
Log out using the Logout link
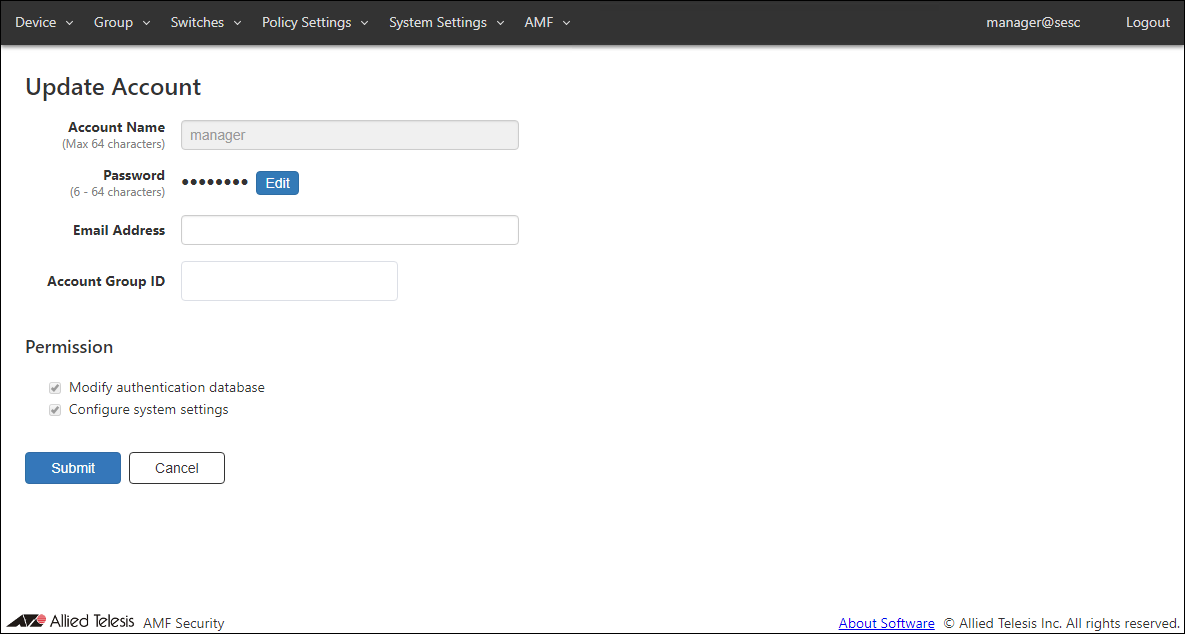click(1147, 22)
